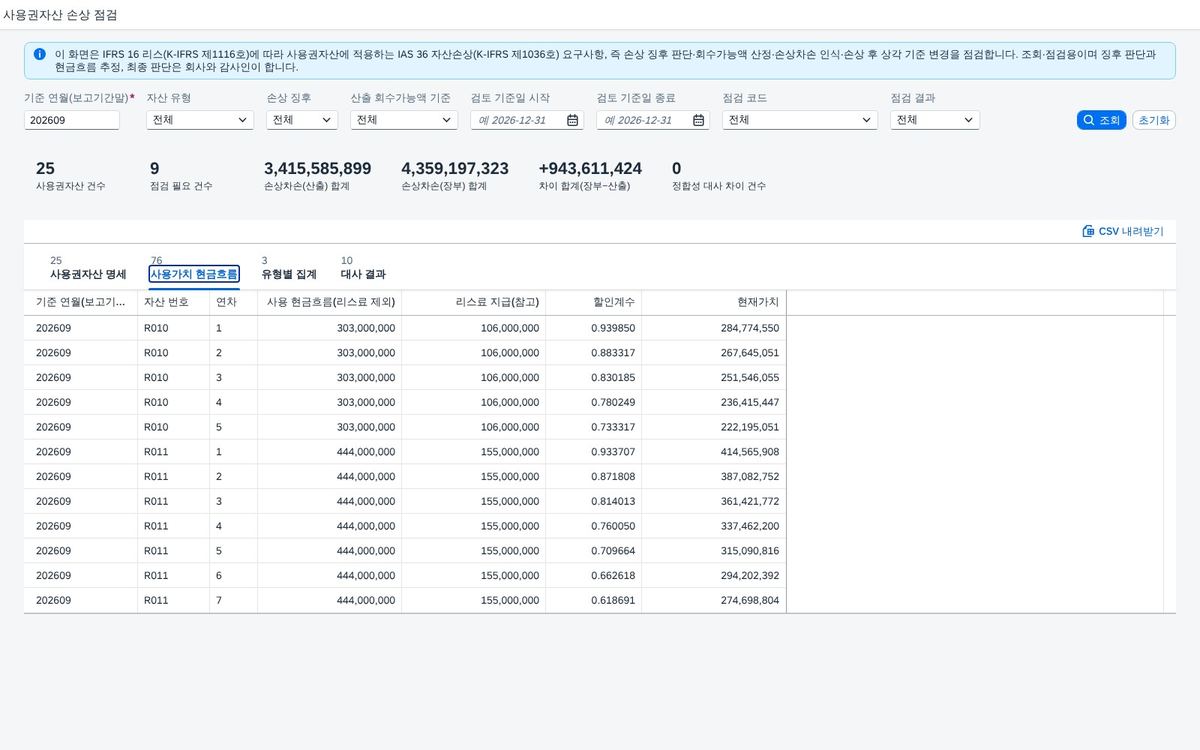Select present value 274,698,804
This screenshot has width=1200, height=750.
(750, 600)
